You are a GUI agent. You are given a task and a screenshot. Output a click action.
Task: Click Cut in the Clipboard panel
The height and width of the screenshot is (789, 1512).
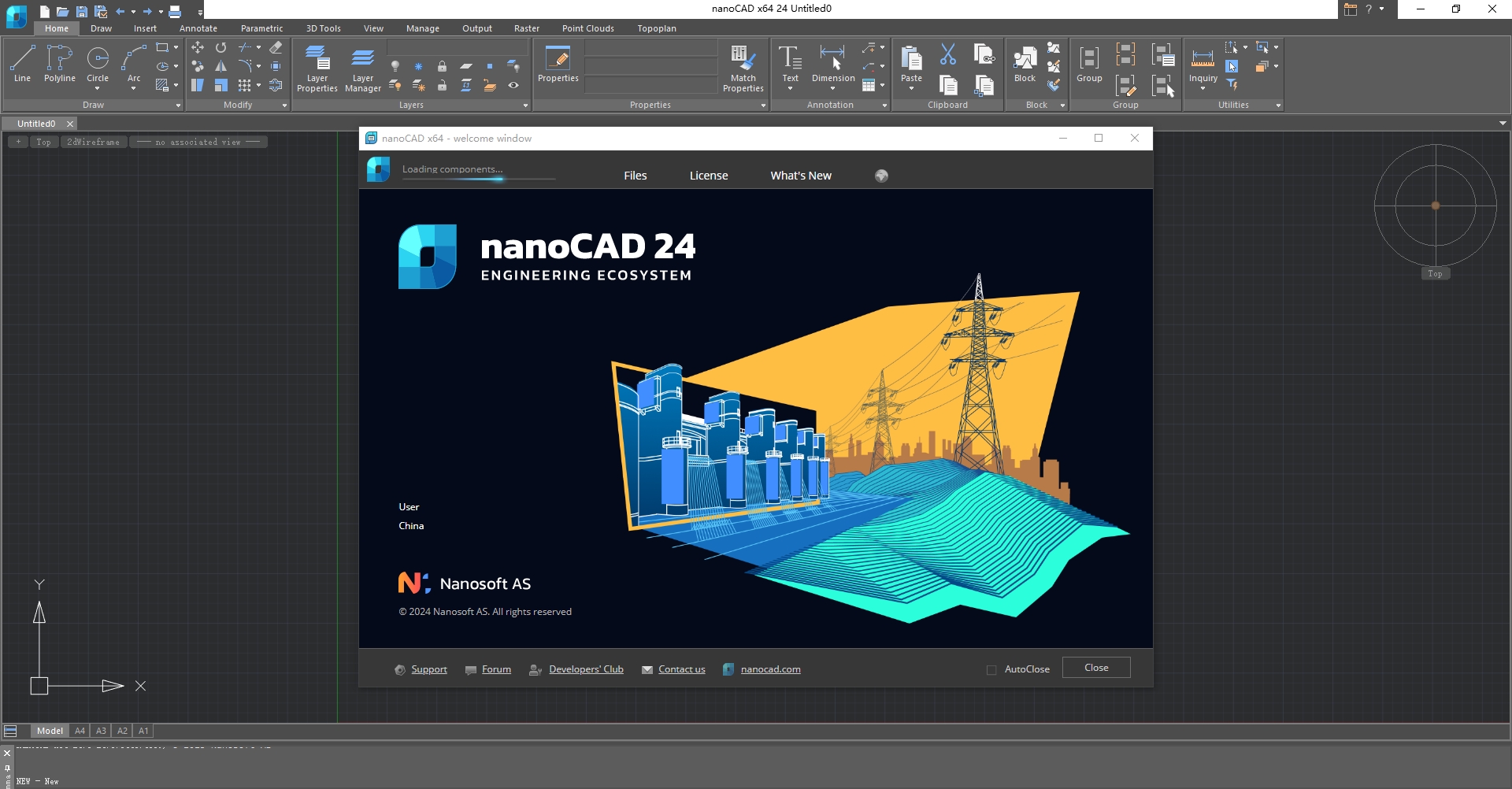[x=947, y=54]
